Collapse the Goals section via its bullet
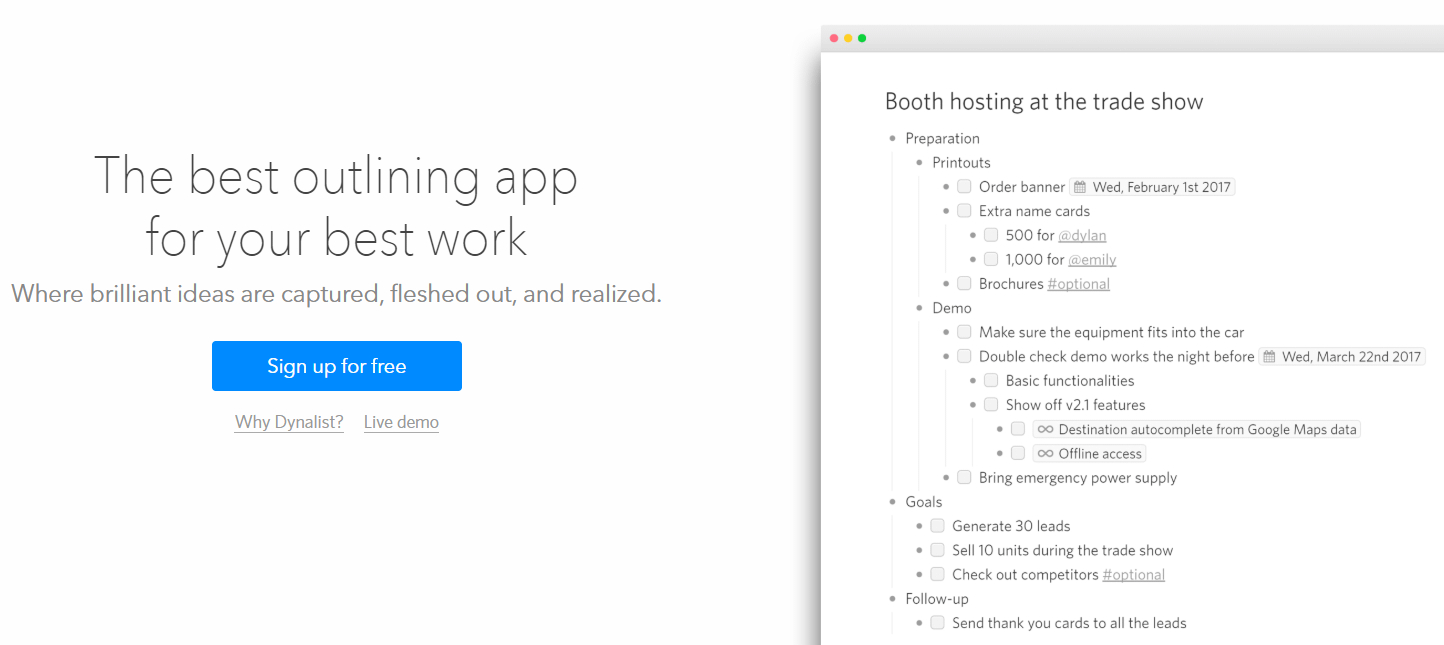This screenshot has height=645, width=1444. click(891, 501)
